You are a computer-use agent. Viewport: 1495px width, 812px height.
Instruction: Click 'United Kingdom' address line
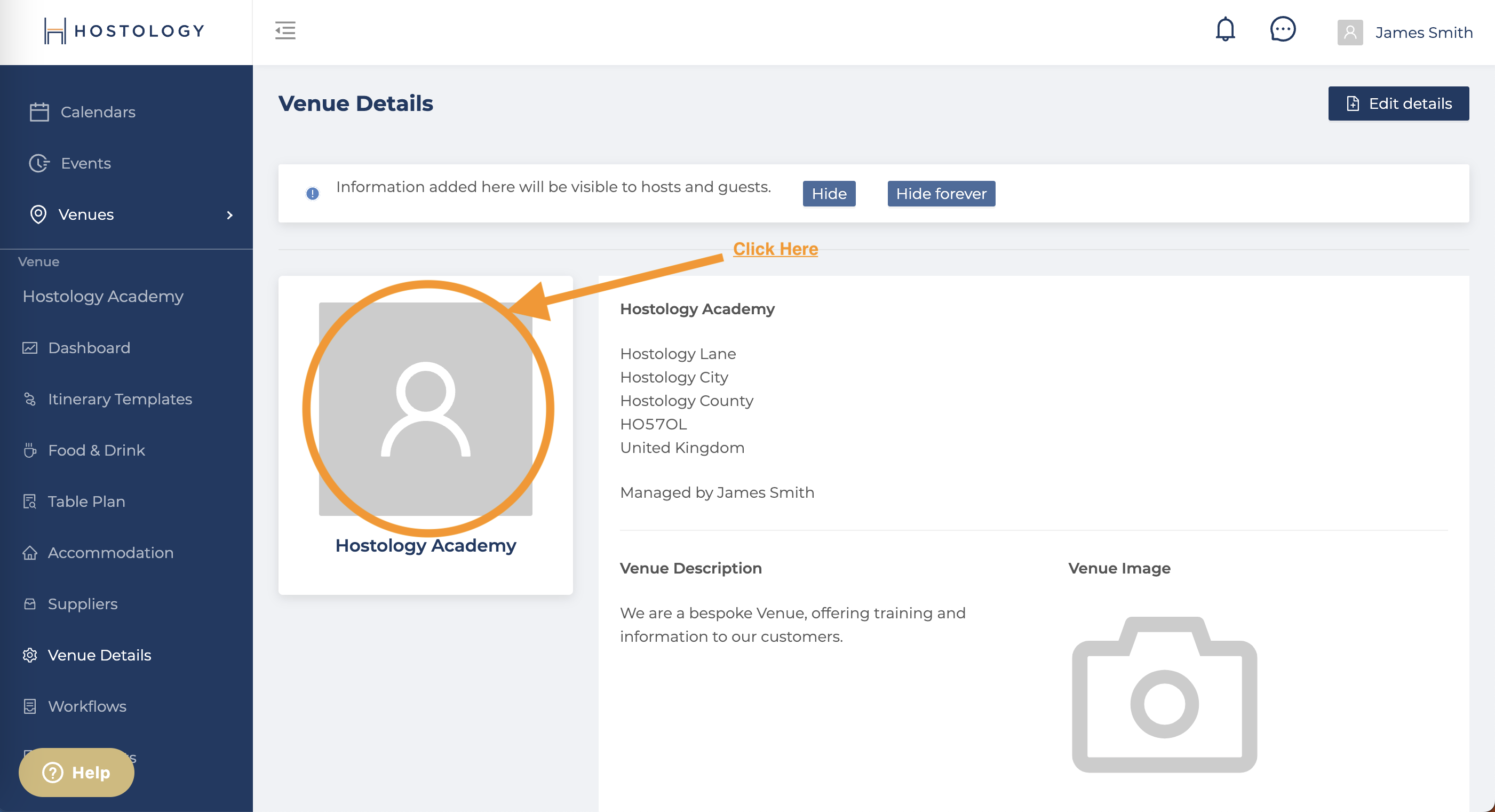pos(682,448)
